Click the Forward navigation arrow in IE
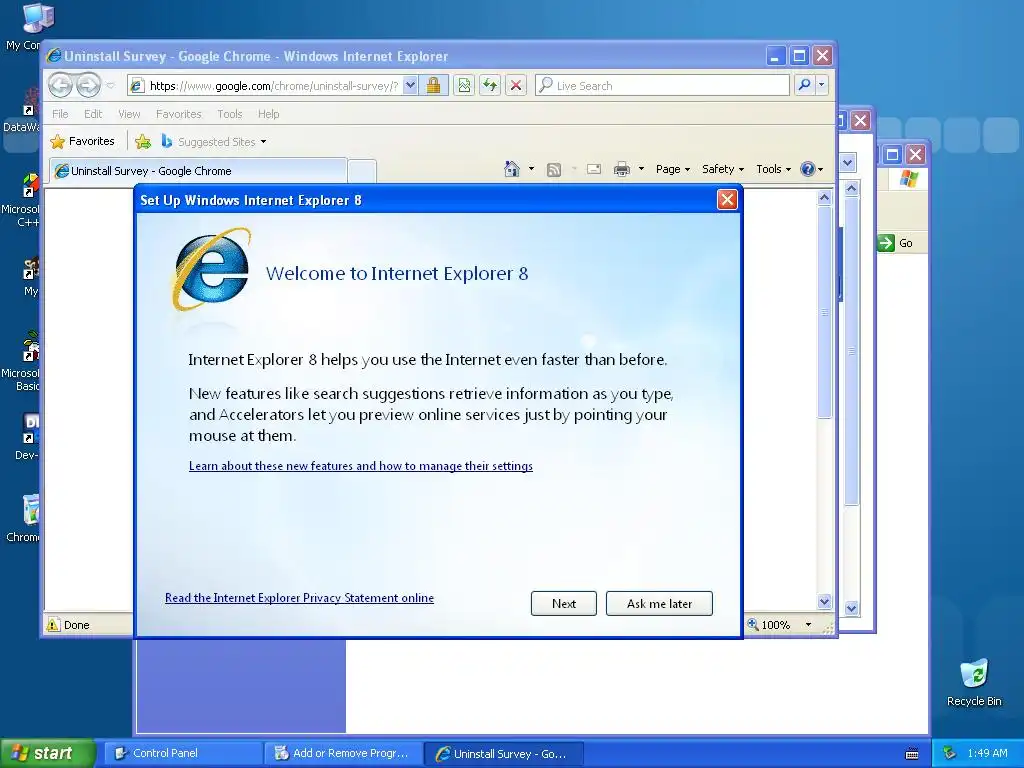The width and height of the screenshot is (1024, 768). click(x=88, y=85)
